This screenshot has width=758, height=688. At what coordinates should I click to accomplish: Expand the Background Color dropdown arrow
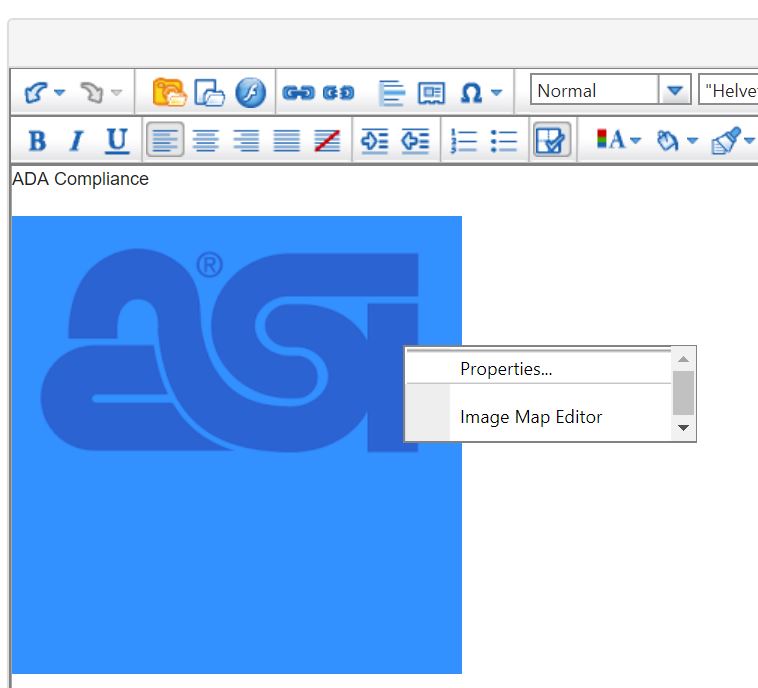692,140
